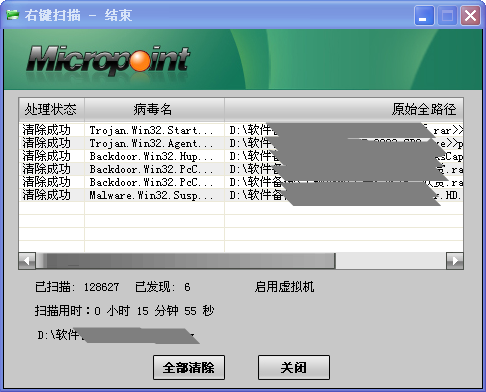Click the right scroll arrow of horizontal scrollbar
The height and width of the screenshot is (392, 486).
[455, 261]
